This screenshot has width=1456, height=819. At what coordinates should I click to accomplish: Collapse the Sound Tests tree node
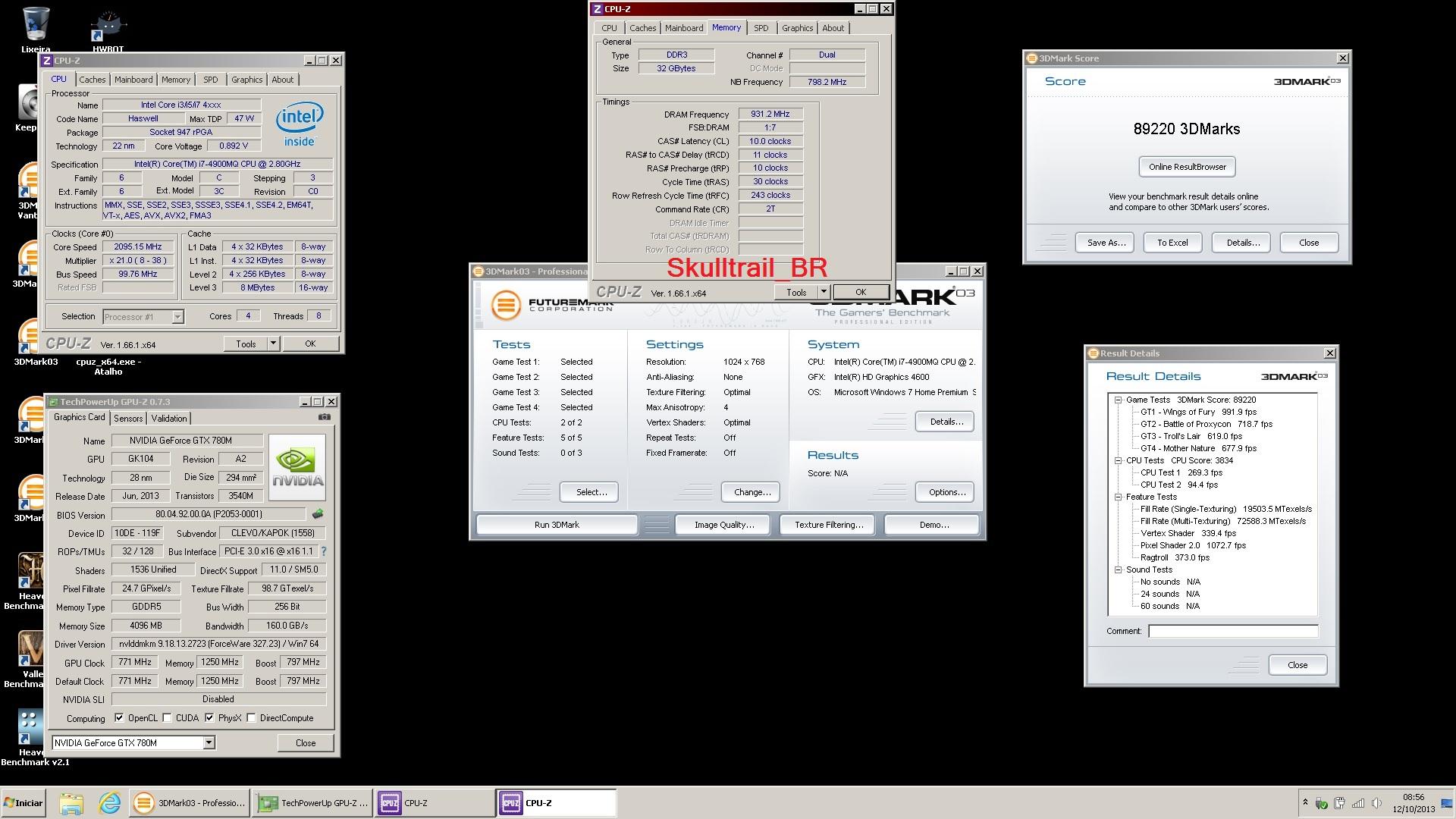click(1118, 570)
